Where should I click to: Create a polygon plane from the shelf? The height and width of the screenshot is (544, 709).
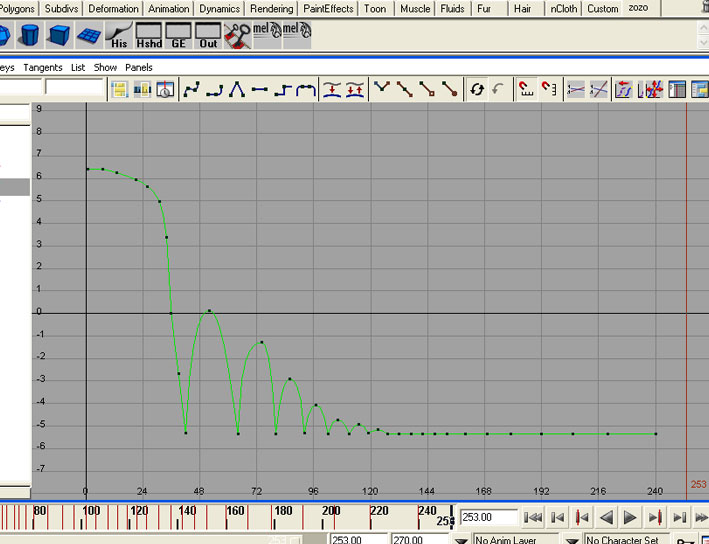click(89, 35)
